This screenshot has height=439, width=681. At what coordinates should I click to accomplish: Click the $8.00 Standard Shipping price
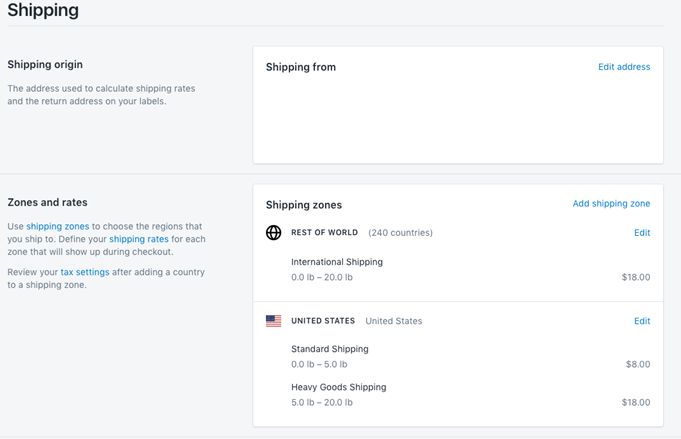[638, 365]
